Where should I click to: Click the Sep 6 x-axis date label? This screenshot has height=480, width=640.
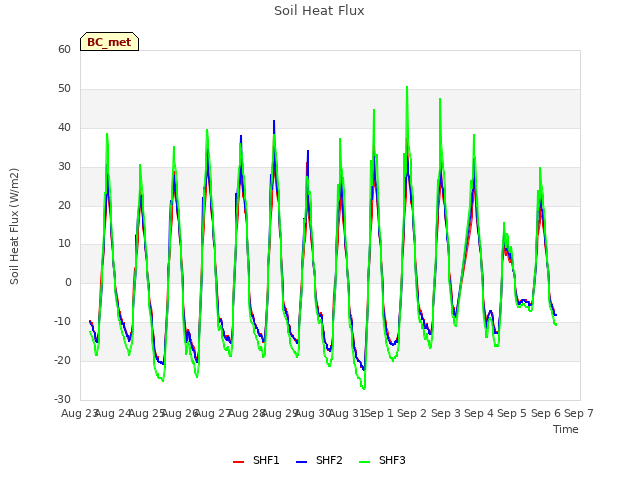pyautogui.click(x=545, y=413)
